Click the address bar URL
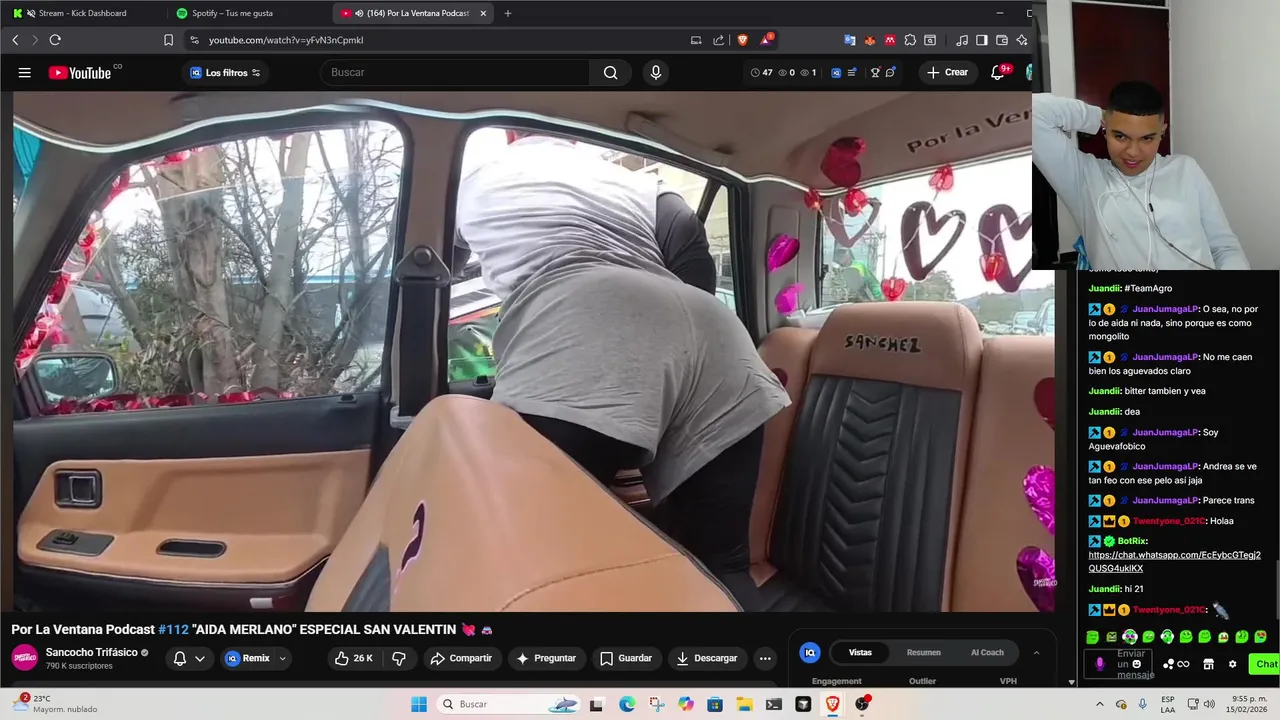This screenshot has height=720, width=1280. click(286, 40)
